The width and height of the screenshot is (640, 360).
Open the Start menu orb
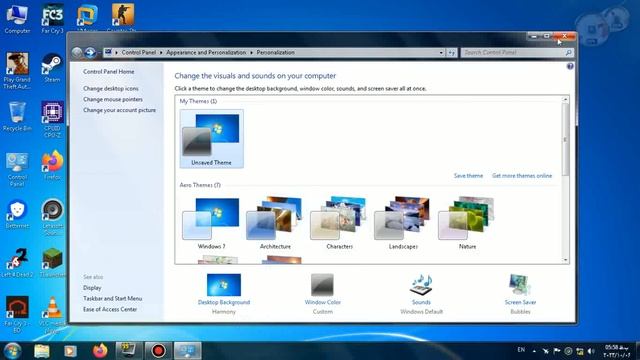[x=12, y=351]
